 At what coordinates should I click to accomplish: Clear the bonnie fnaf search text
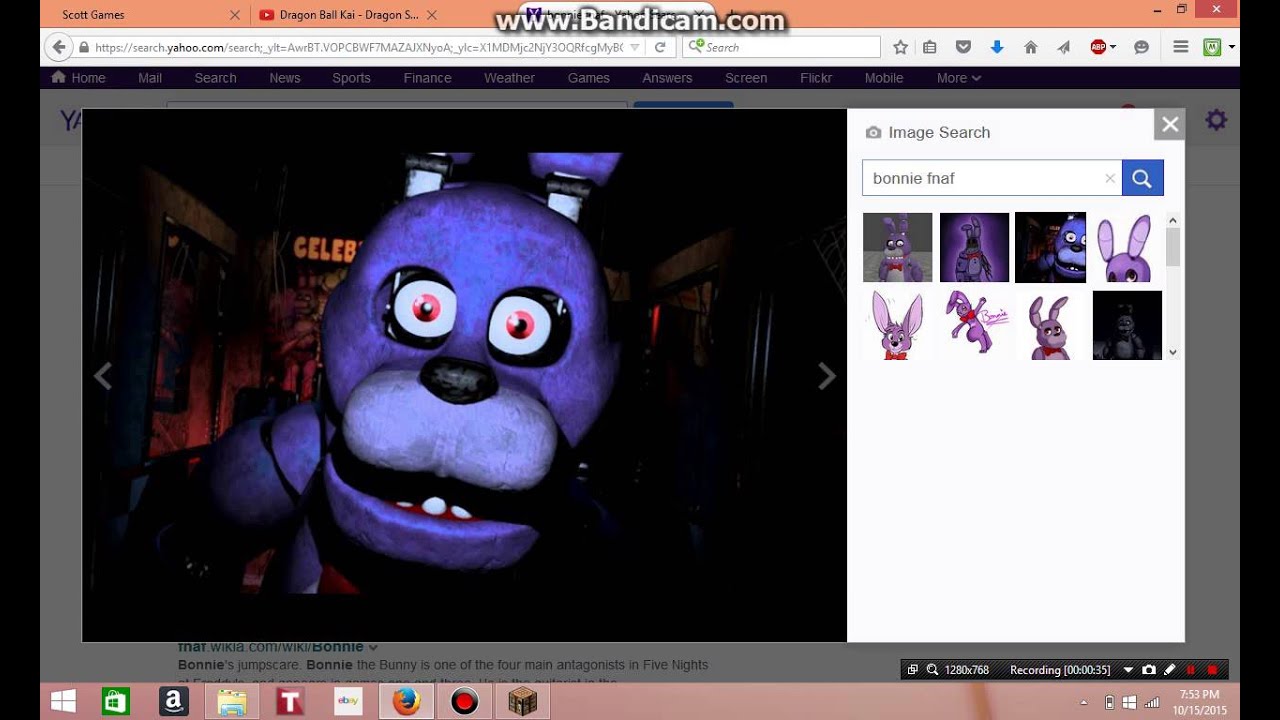click(x=1109, y=178)
